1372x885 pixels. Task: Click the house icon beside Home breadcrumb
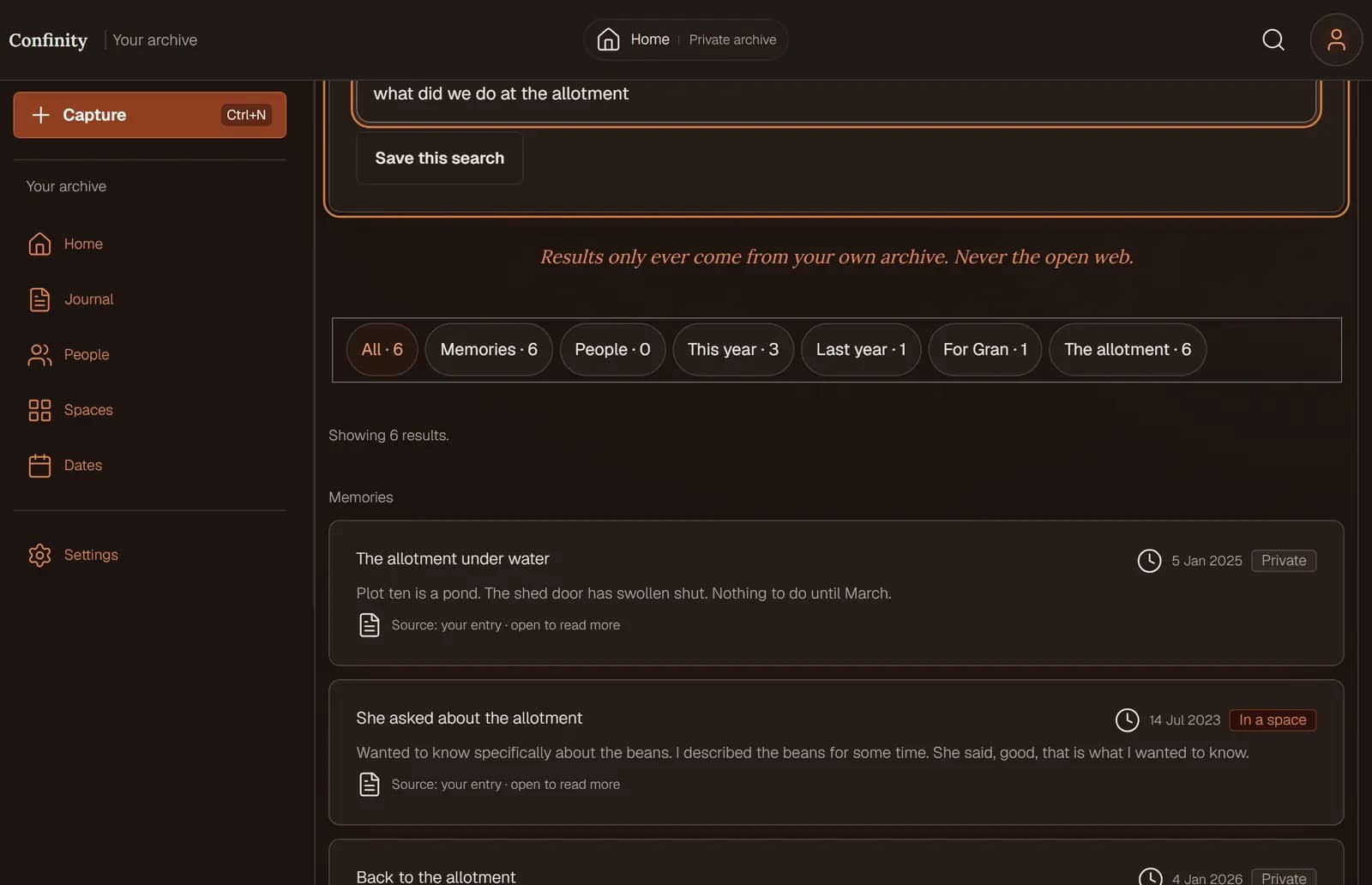(x=608, y=39)
